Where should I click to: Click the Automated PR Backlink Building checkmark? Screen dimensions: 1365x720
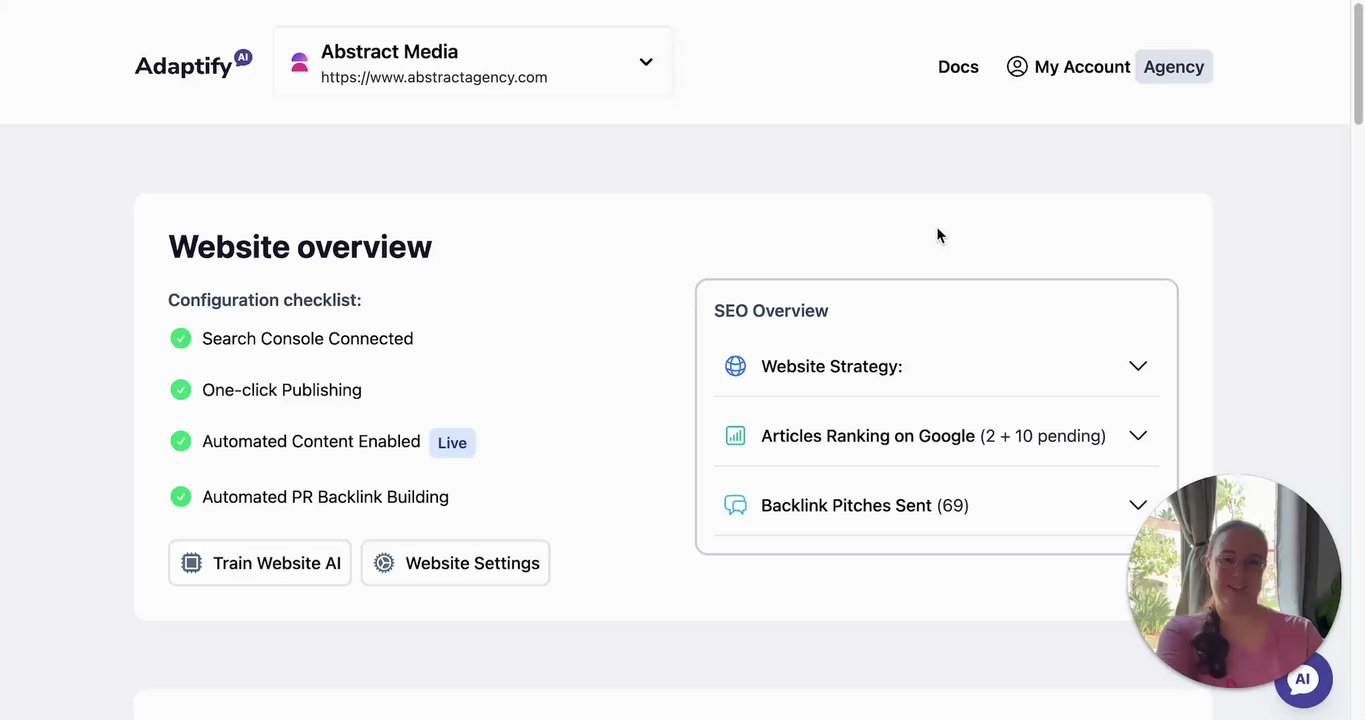point(181,497)
